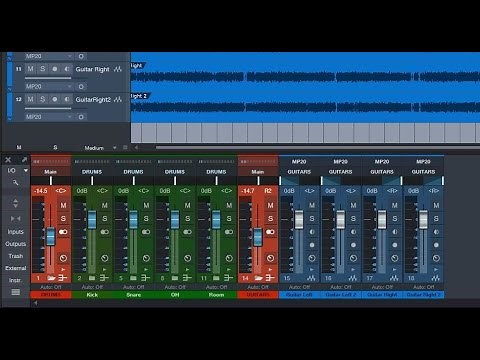Viewport: 480px width, 360px height.
Task: Mute the DRUMS bus channel
Action: coord(63,205)
